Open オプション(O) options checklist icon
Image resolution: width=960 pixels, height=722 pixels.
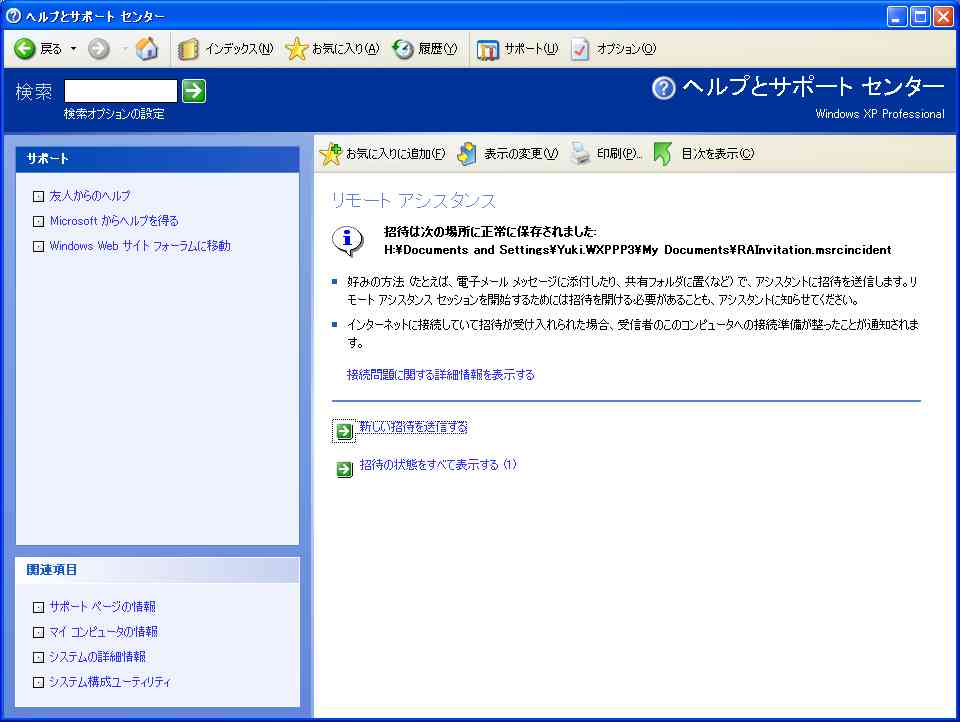[x=580, y=49]
